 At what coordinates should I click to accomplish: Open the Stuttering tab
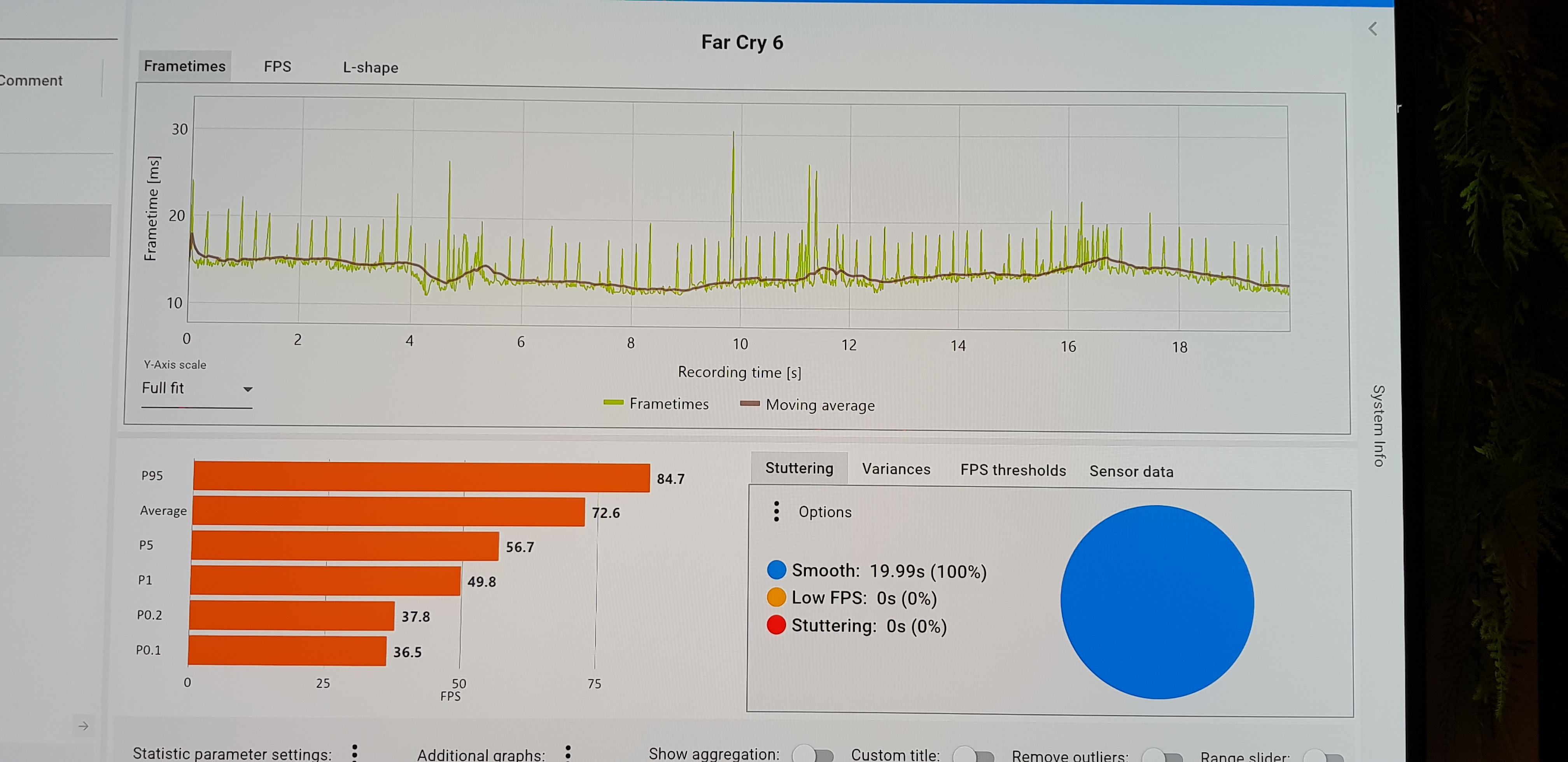[x=799, y=468]
